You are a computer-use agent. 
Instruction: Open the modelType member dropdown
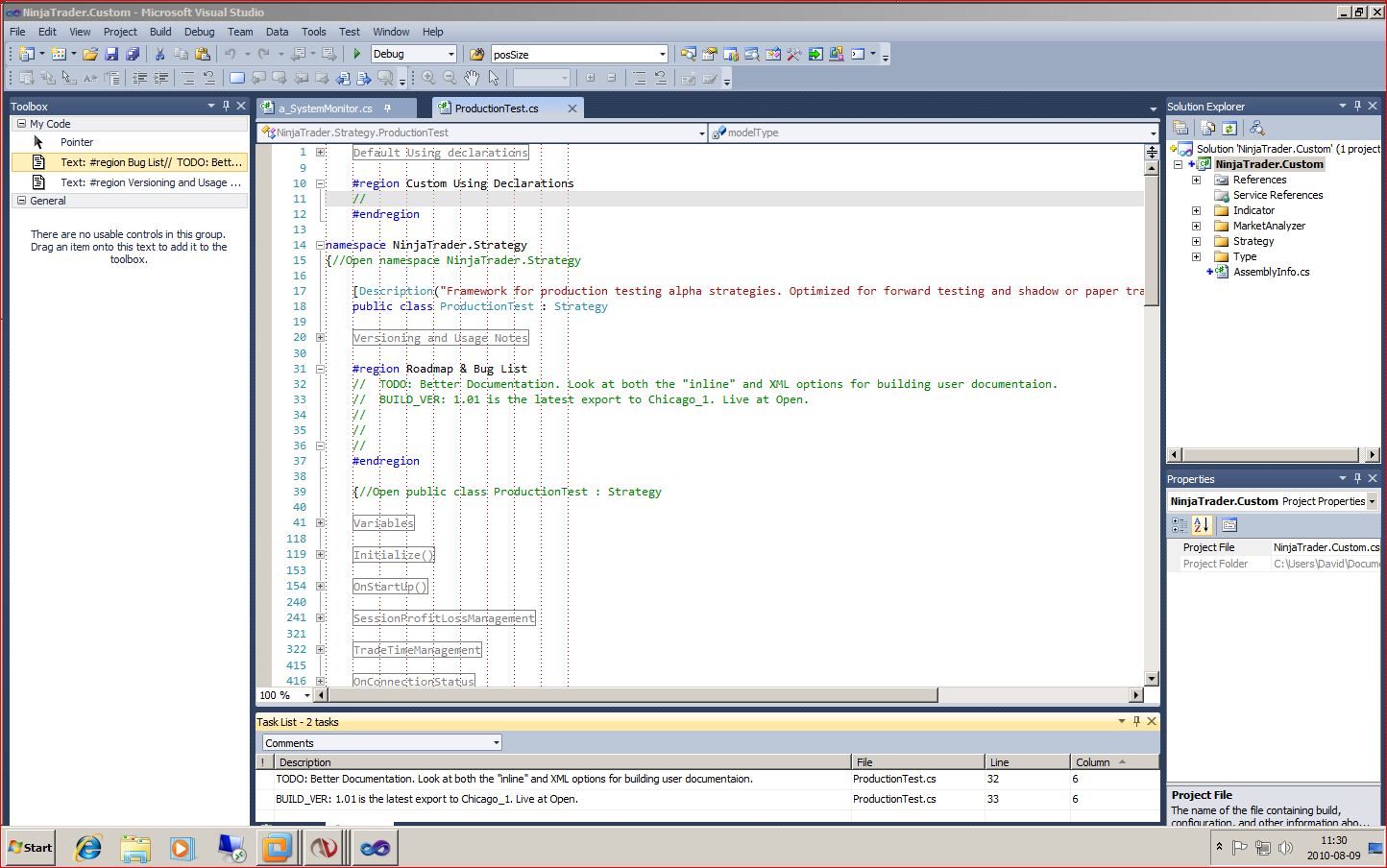1153,133
